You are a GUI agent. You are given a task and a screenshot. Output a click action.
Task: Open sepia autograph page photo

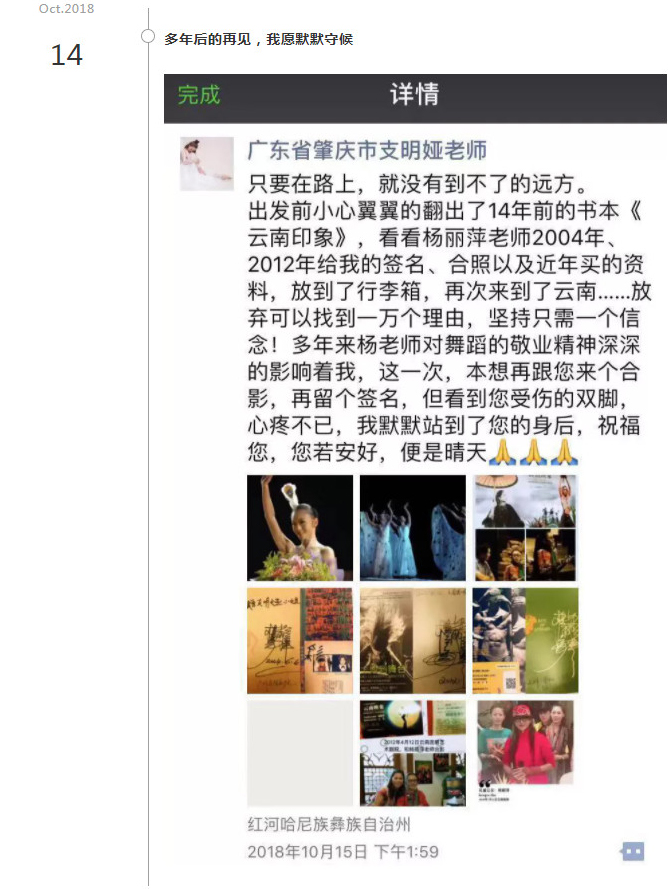pyautogui.click(x=413, y=641)
